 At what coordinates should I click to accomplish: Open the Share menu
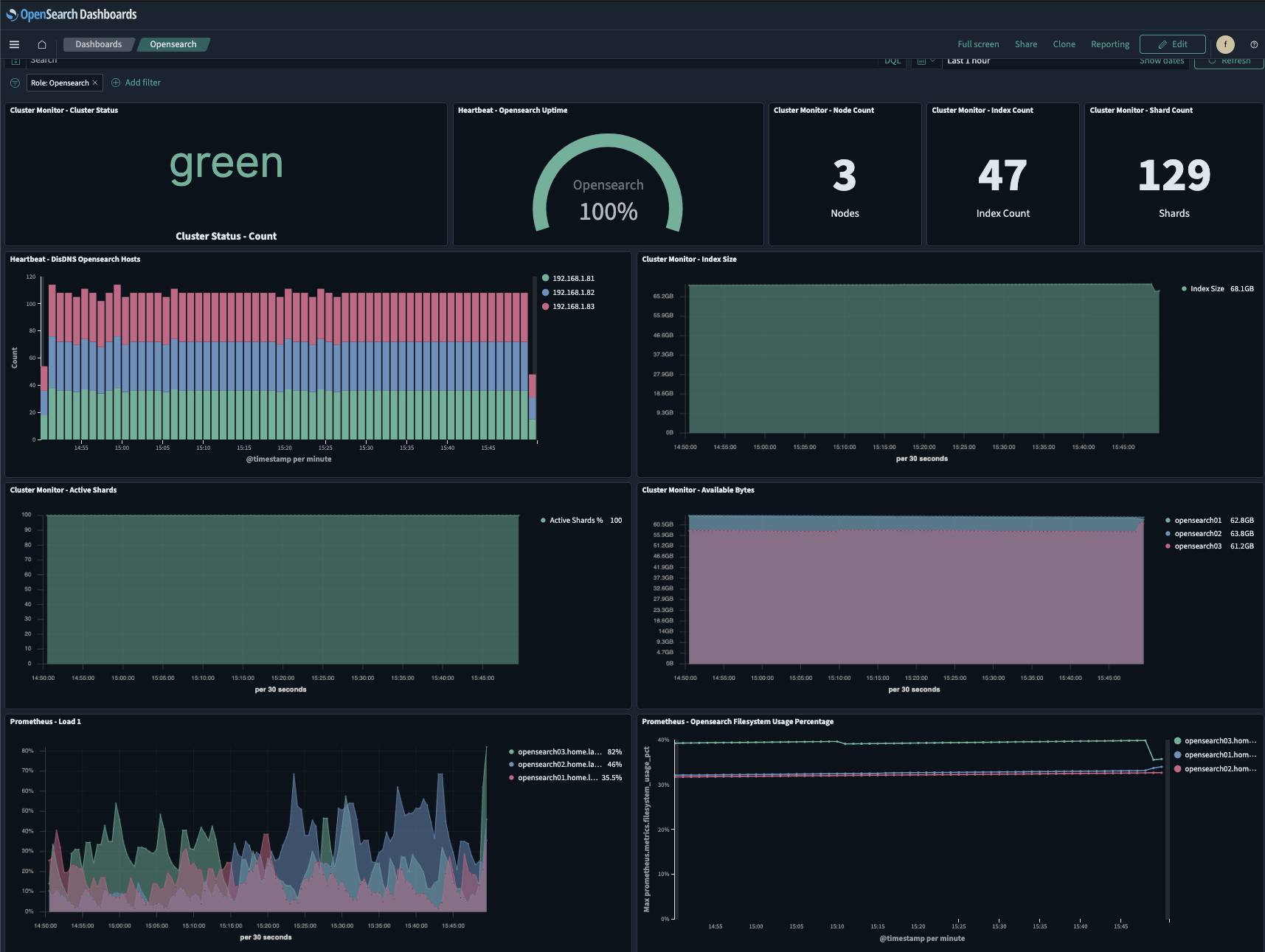pyautogui.click(x=1025, y=44)
